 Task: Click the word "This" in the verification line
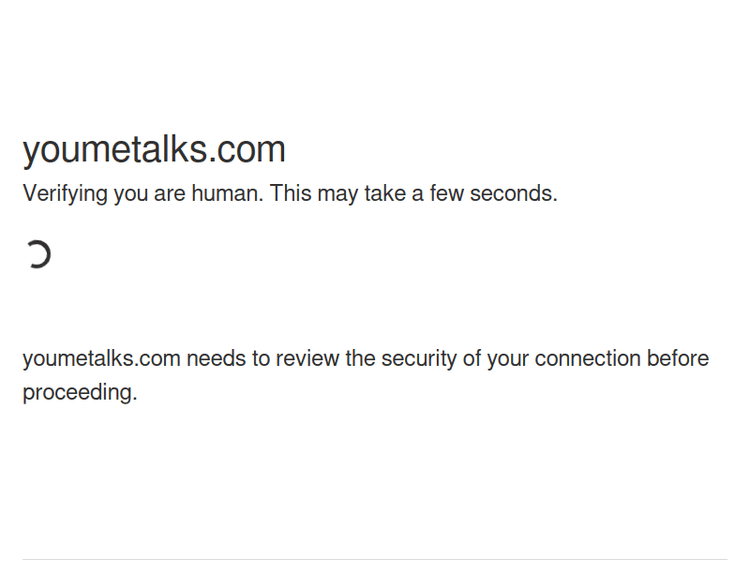click(291, 193)
